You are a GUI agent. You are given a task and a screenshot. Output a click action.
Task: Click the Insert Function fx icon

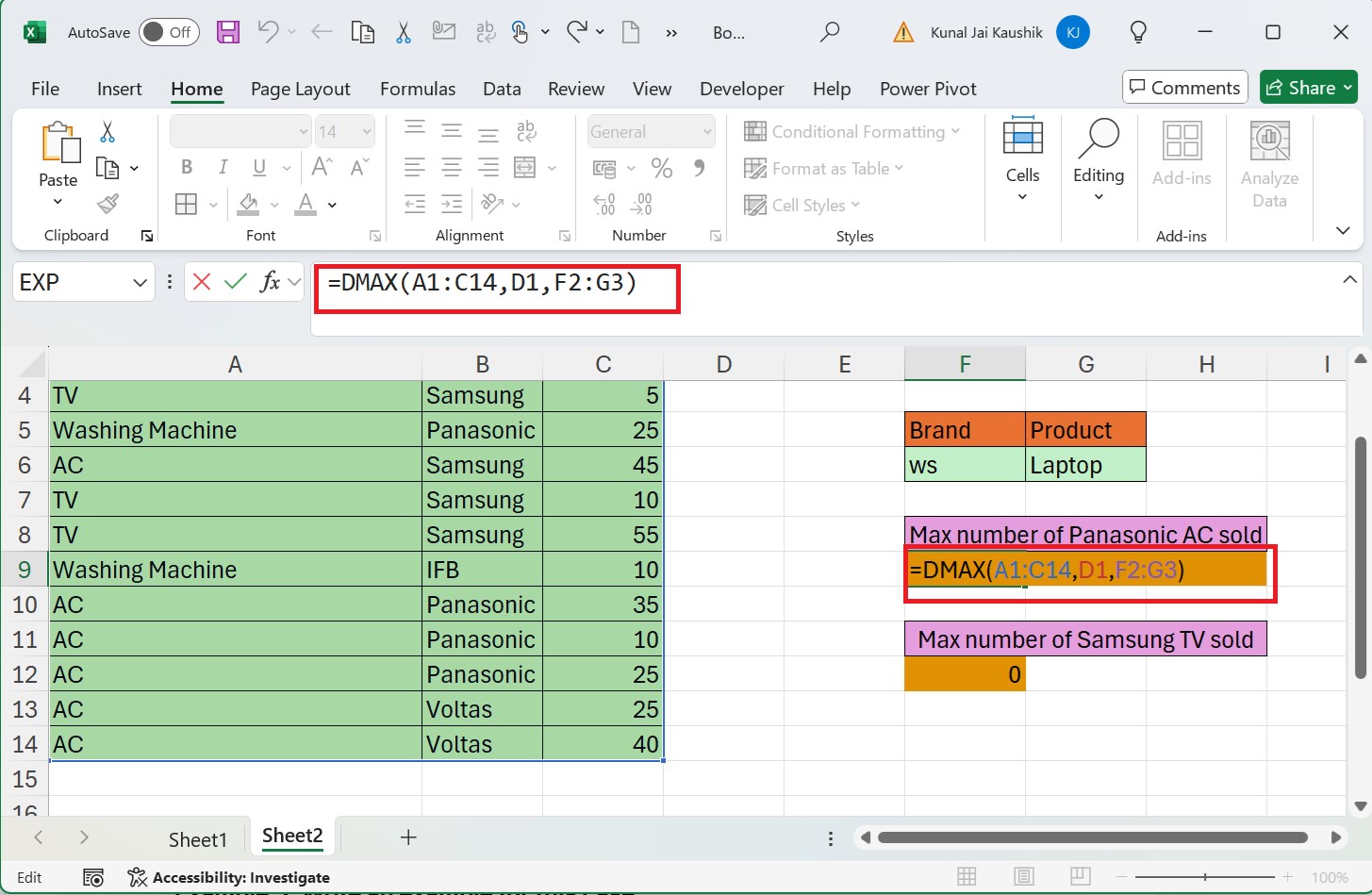270,281
